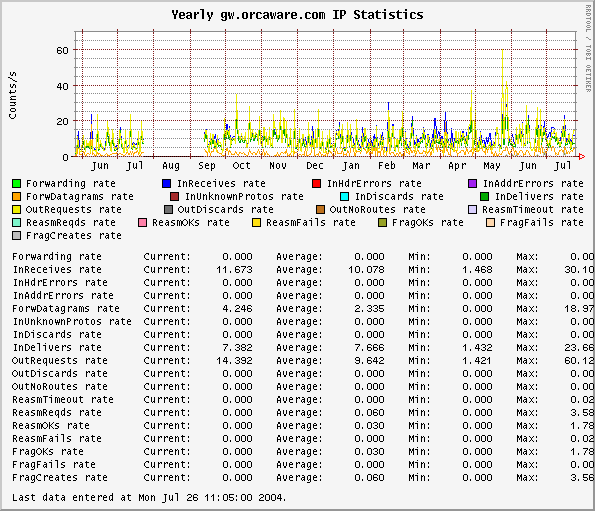Click OutRequests min value 1.421
The width and height of the screenshot is (595, 511).
click(477, 361)
